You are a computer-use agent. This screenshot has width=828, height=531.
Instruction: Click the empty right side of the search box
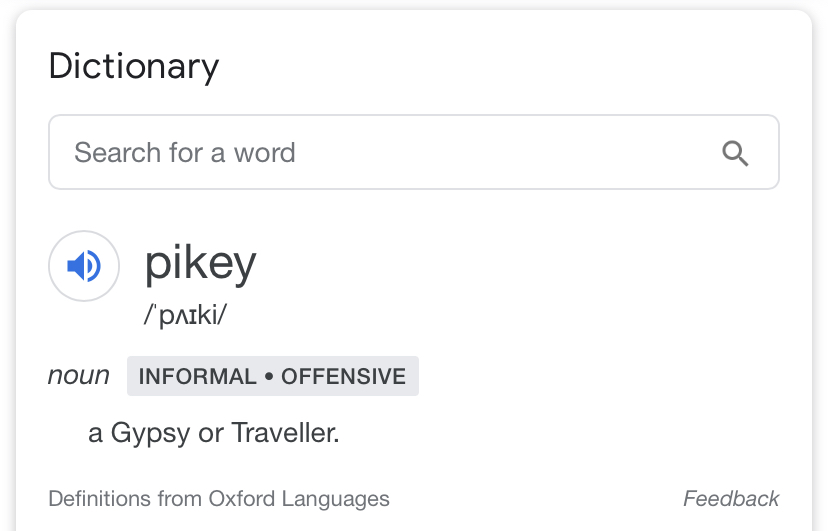point(507,152)
